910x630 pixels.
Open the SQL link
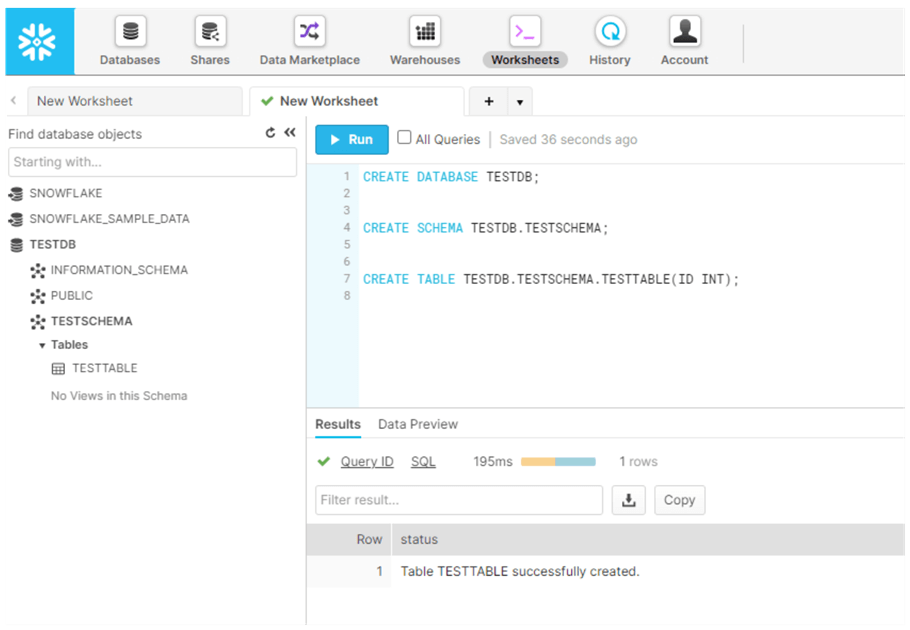coord(423,462)
